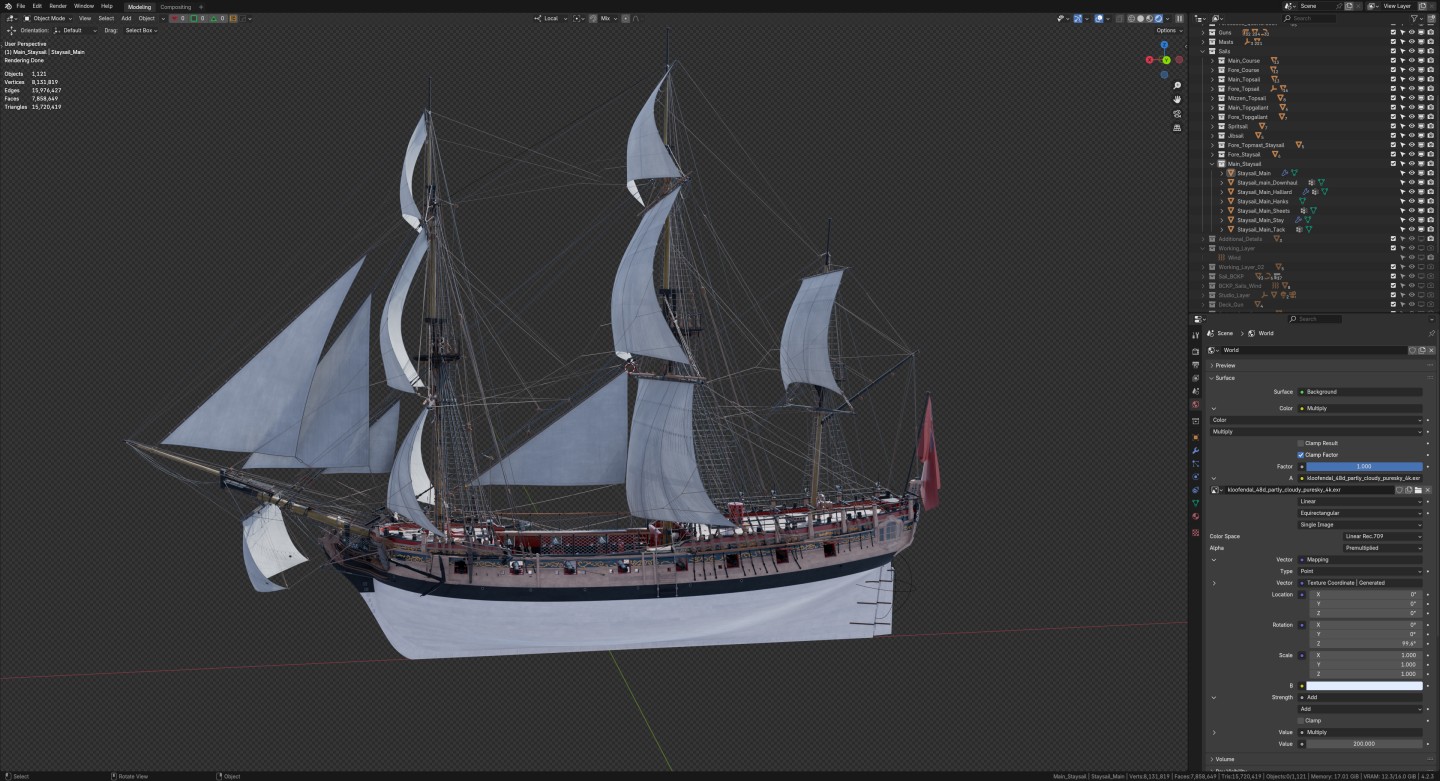Open the Output properties tab icon
The width and height of the screenshot is (1440, 781).
pos(1195,365)
